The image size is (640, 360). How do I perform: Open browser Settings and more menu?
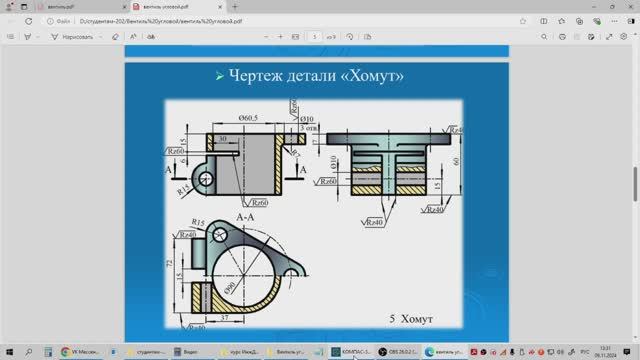(x=614, y=21)
